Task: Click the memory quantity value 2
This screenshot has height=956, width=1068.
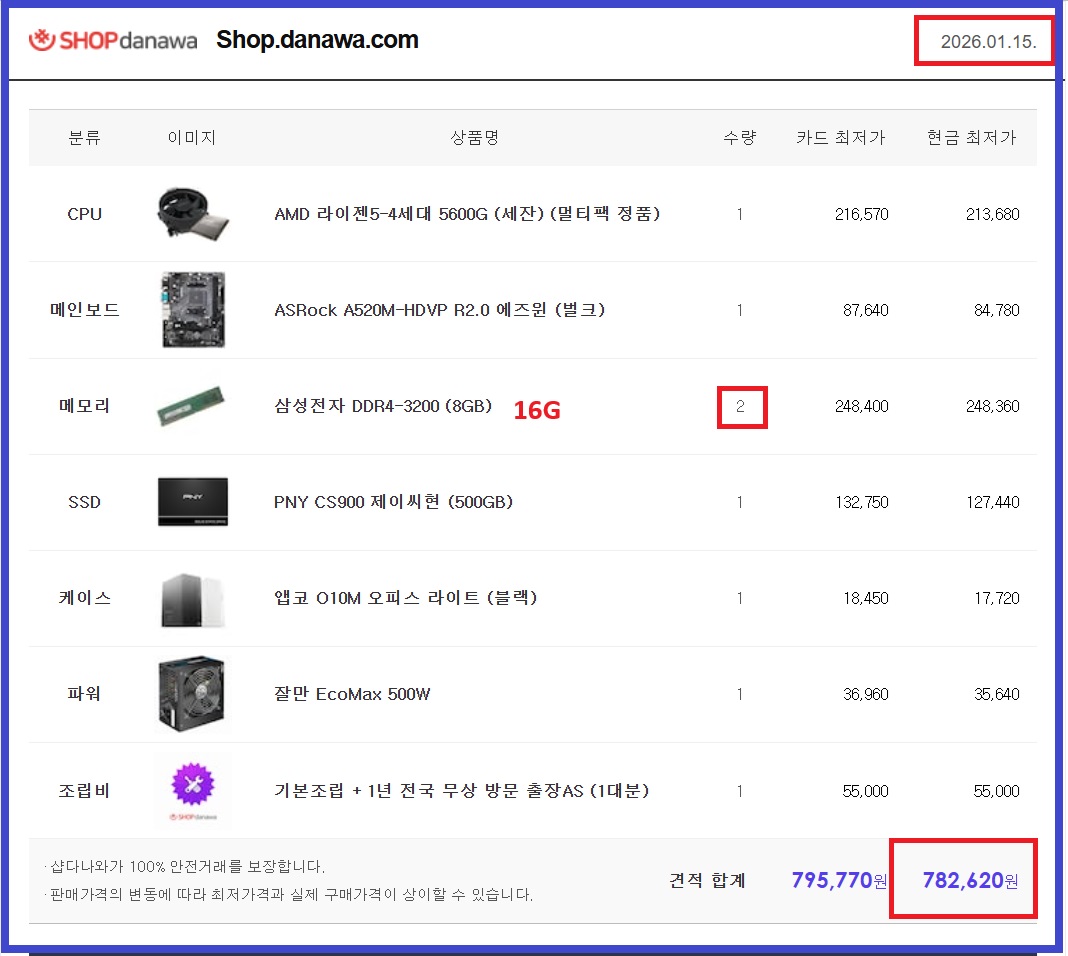Action: click(740, 407)
